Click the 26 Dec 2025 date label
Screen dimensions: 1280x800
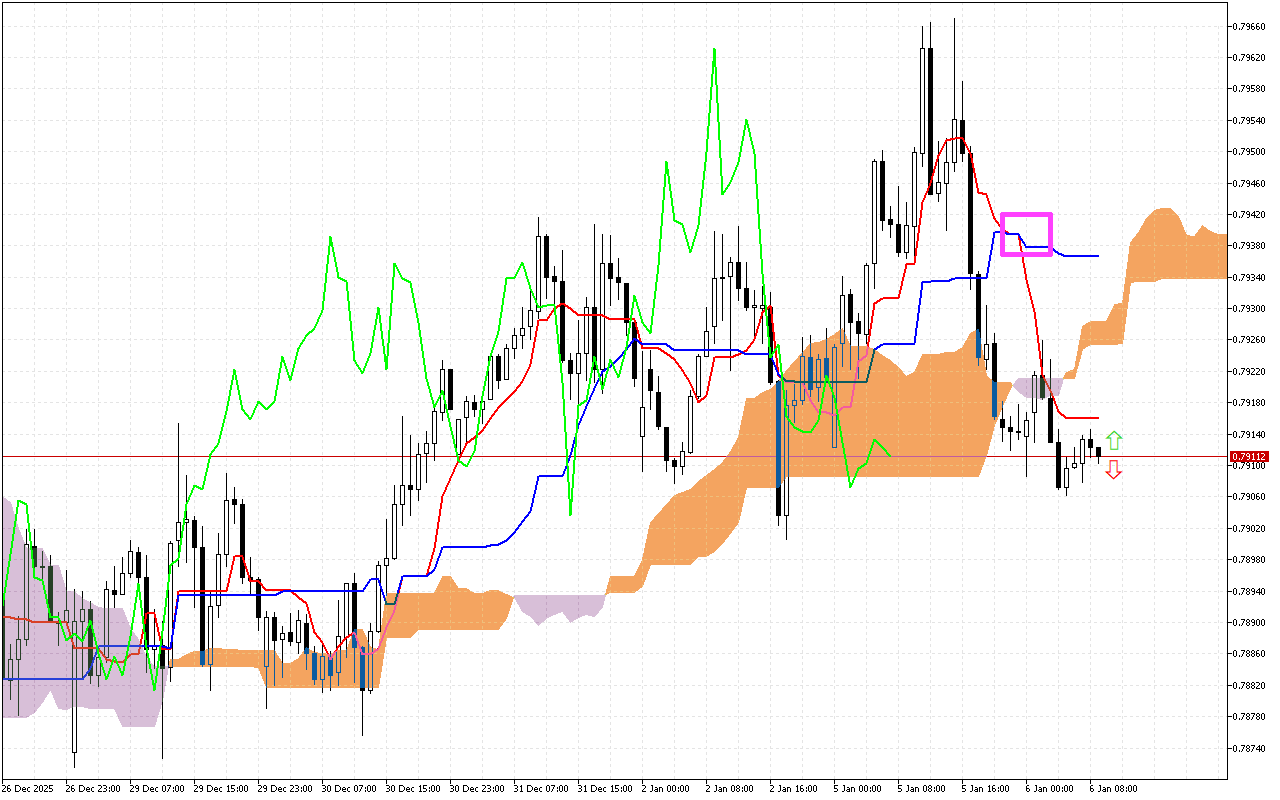(x=30, y=788)
